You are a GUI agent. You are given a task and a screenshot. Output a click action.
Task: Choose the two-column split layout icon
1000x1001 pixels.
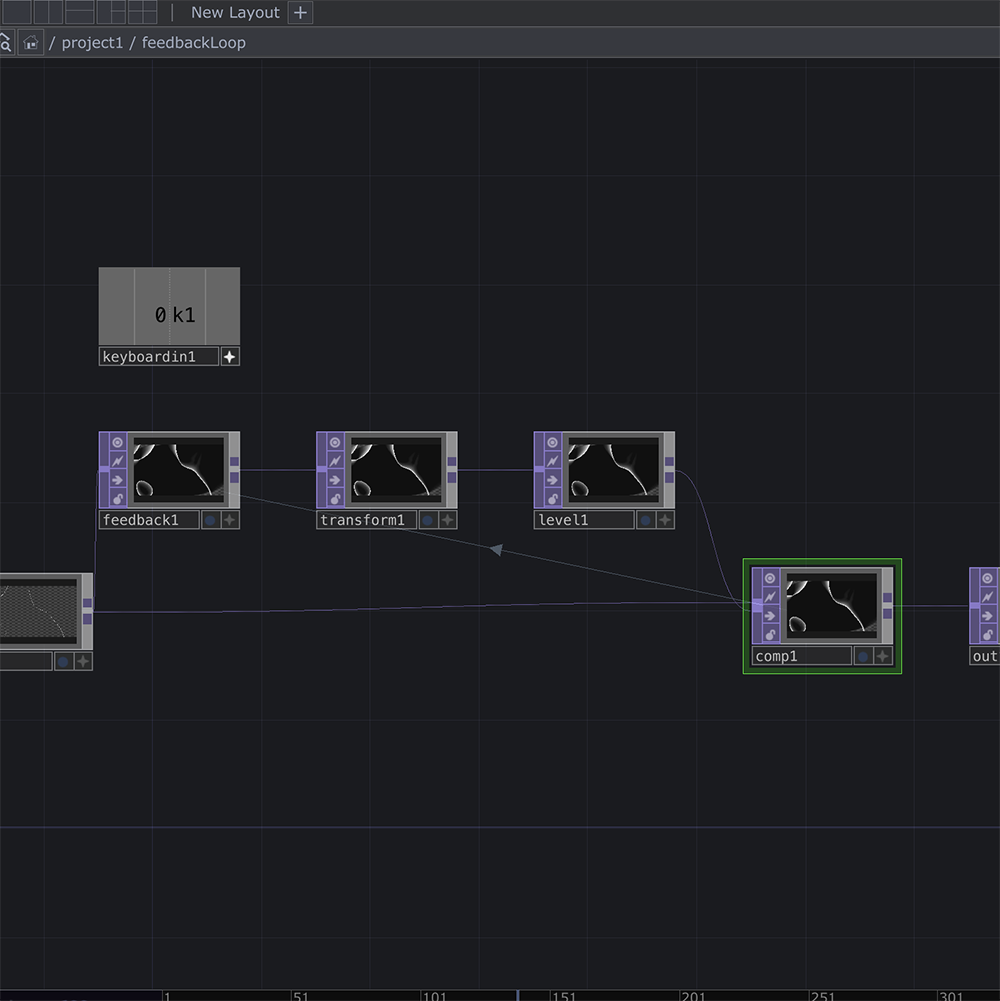(x=49, y=12)
